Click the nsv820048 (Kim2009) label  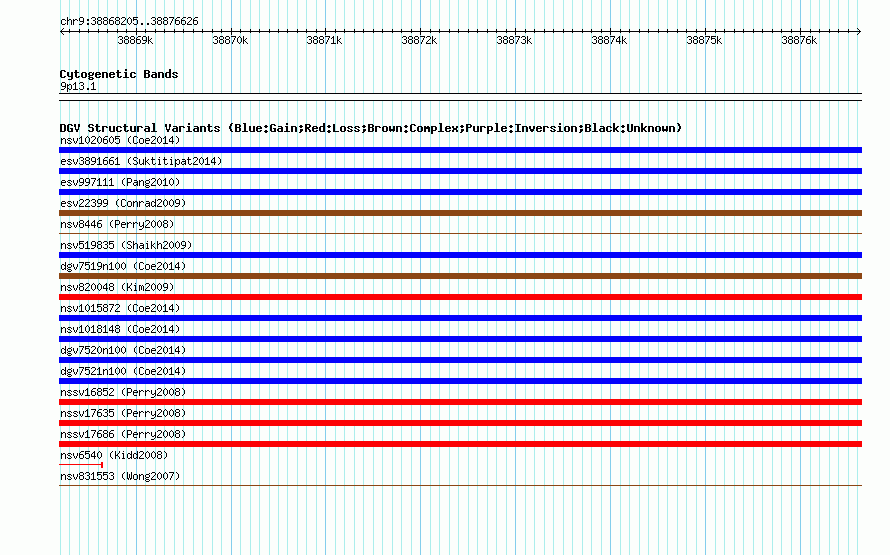point(117,287)
